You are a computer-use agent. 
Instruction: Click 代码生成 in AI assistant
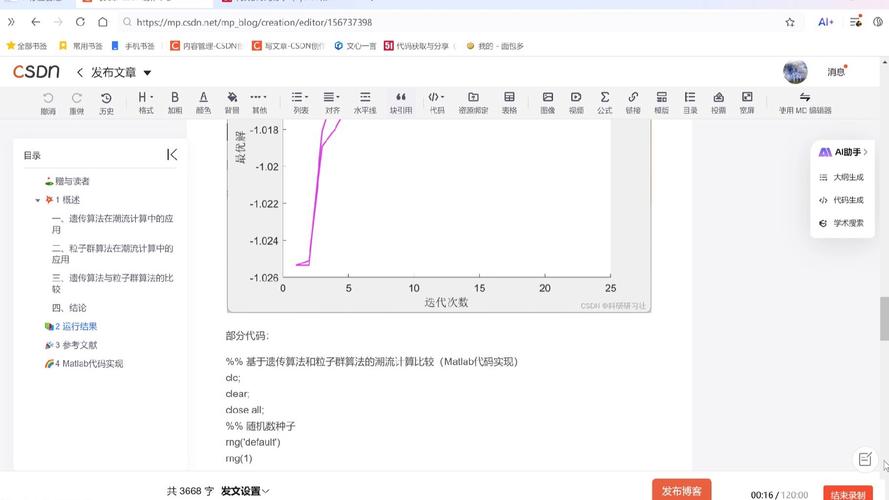tap(841, 200)
